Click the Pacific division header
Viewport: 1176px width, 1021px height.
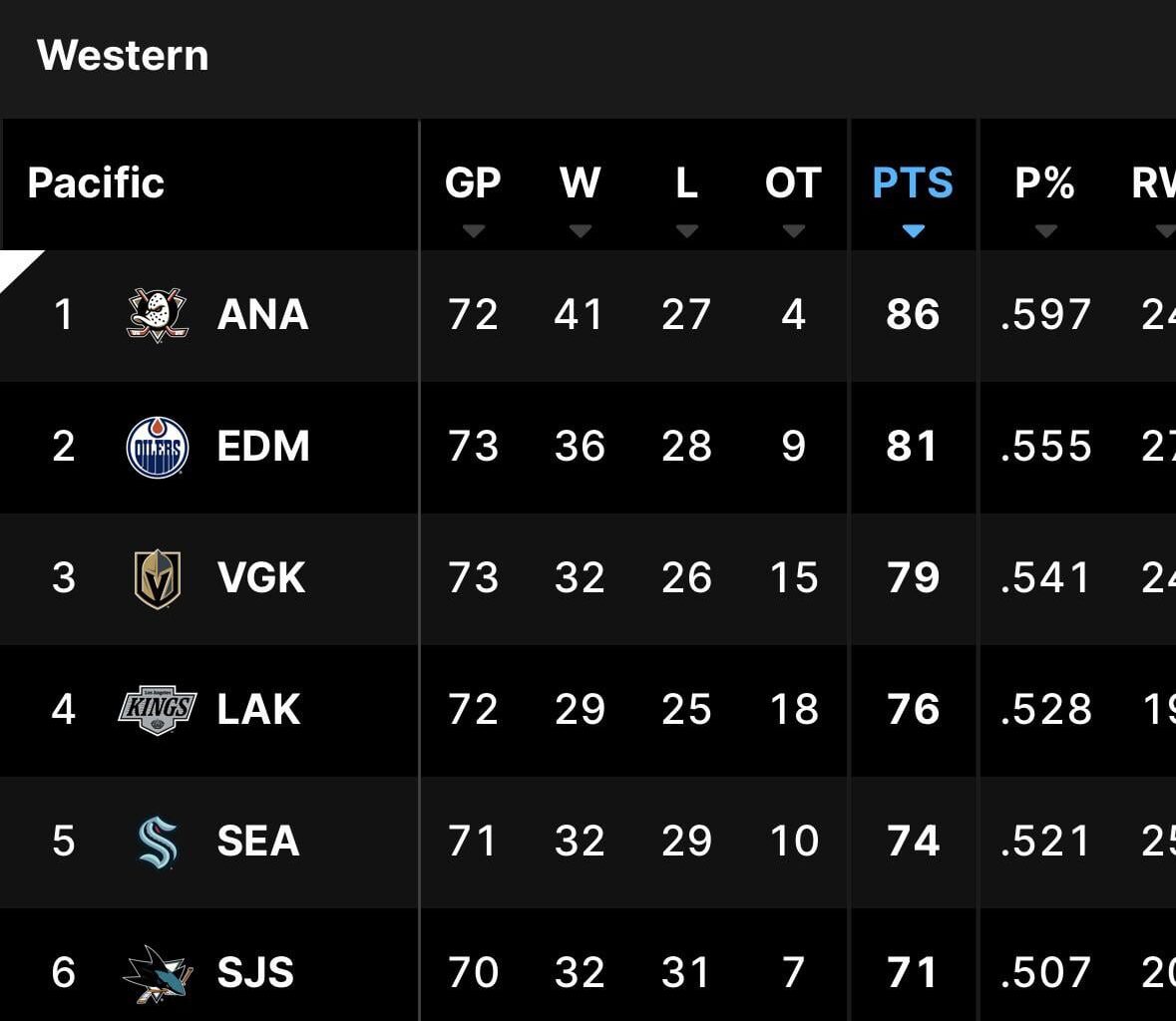96,183
